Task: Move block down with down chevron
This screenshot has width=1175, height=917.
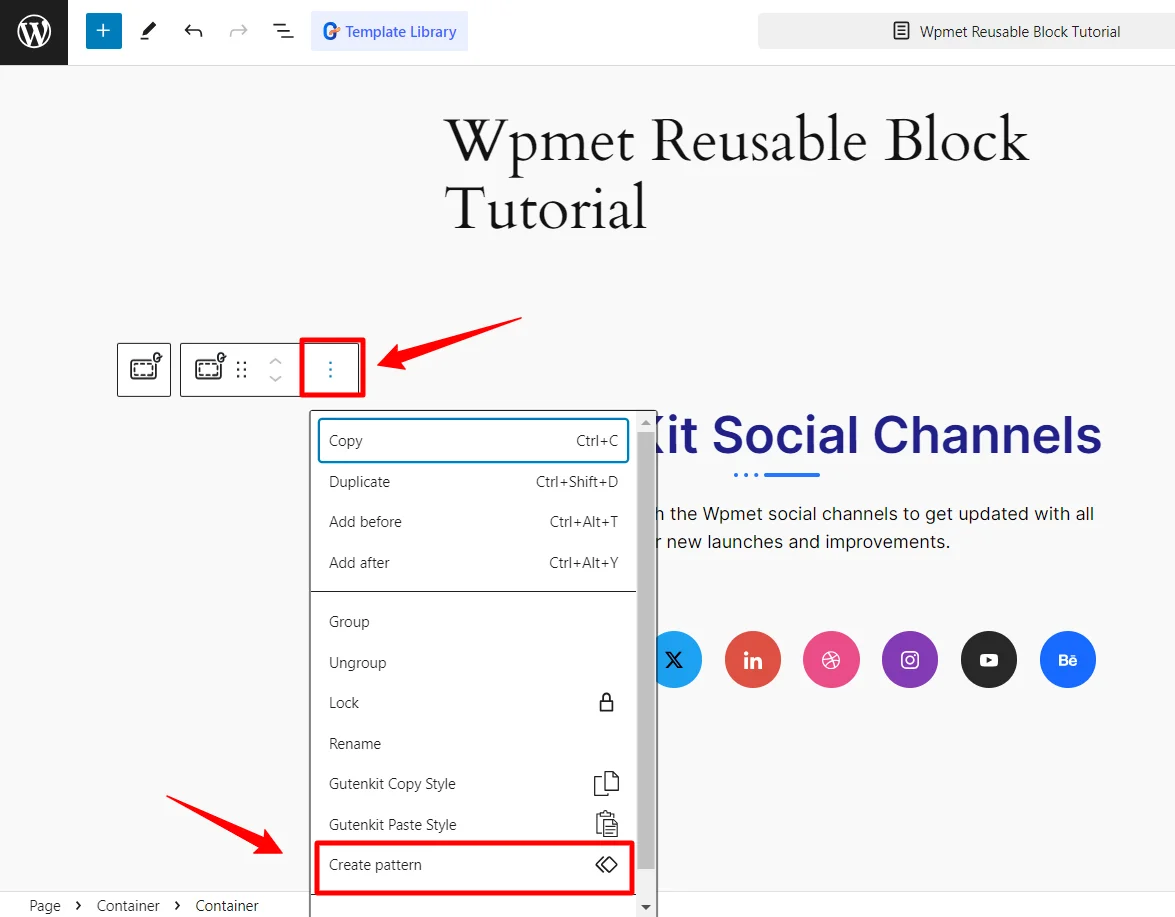Action: 275,379
